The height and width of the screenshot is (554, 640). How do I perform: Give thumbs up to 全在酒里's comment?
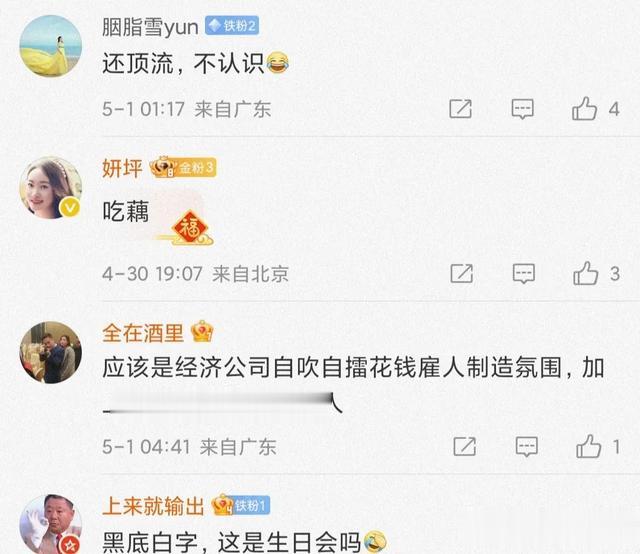tap(588, 446)
